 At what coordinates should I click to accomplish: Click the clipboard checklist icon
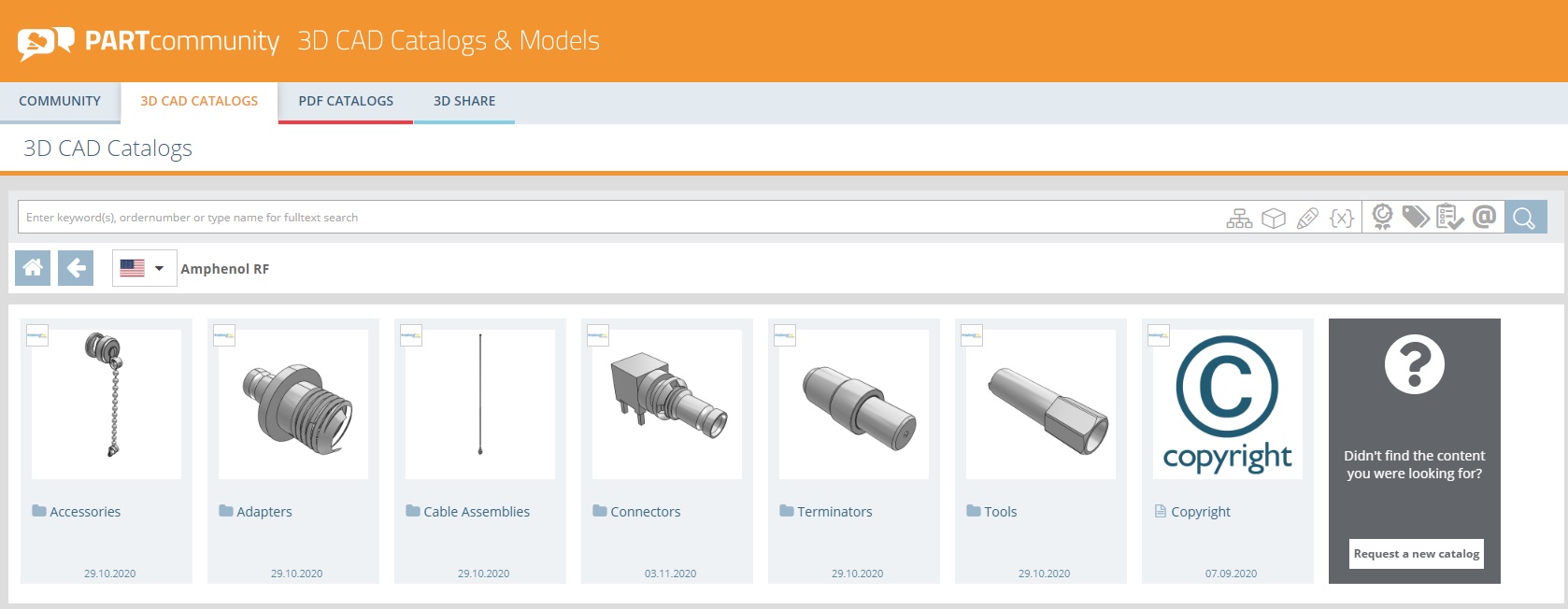tap(1449, 218)
